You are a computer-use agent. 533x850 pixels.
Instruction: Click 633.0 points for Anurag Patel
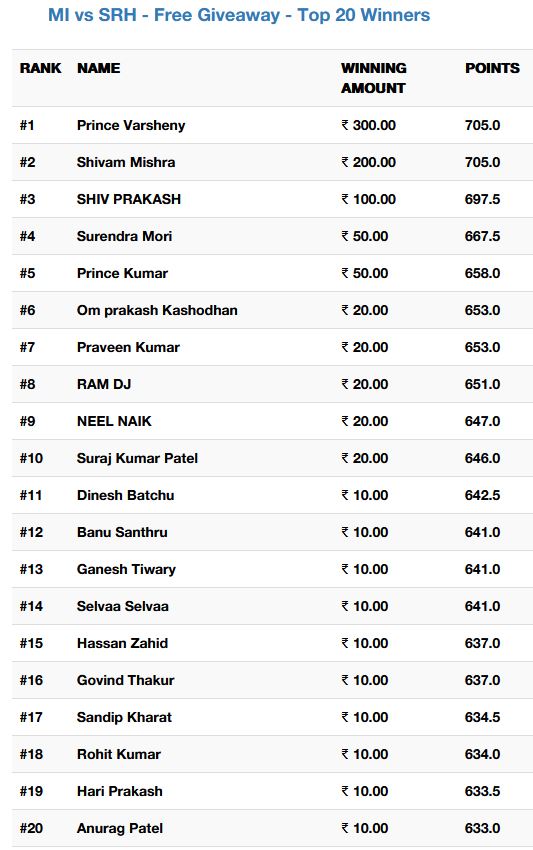tap(482, 828)
